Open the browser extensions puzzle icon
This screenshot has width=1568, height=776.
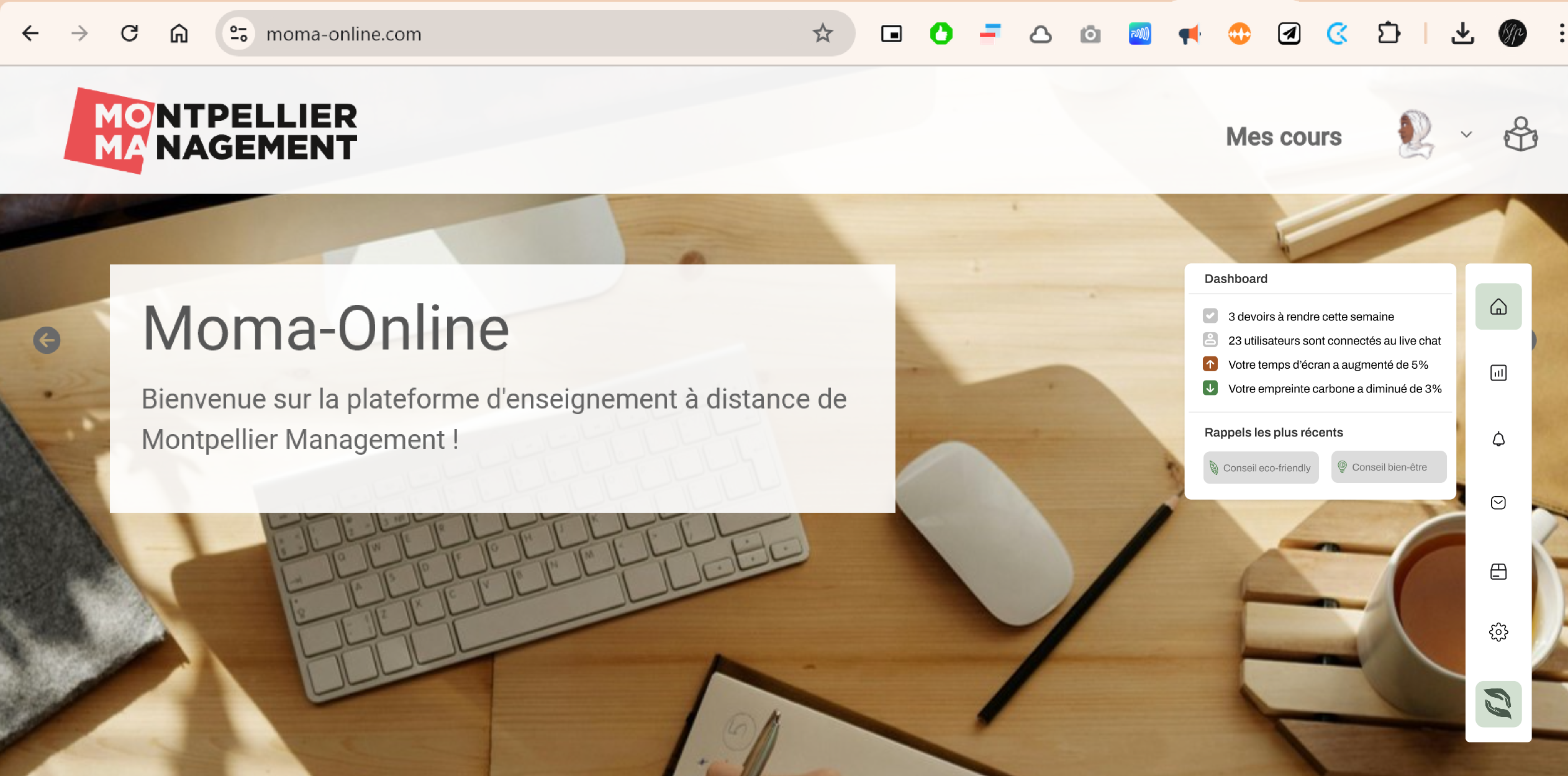[x=1389, y=34]
